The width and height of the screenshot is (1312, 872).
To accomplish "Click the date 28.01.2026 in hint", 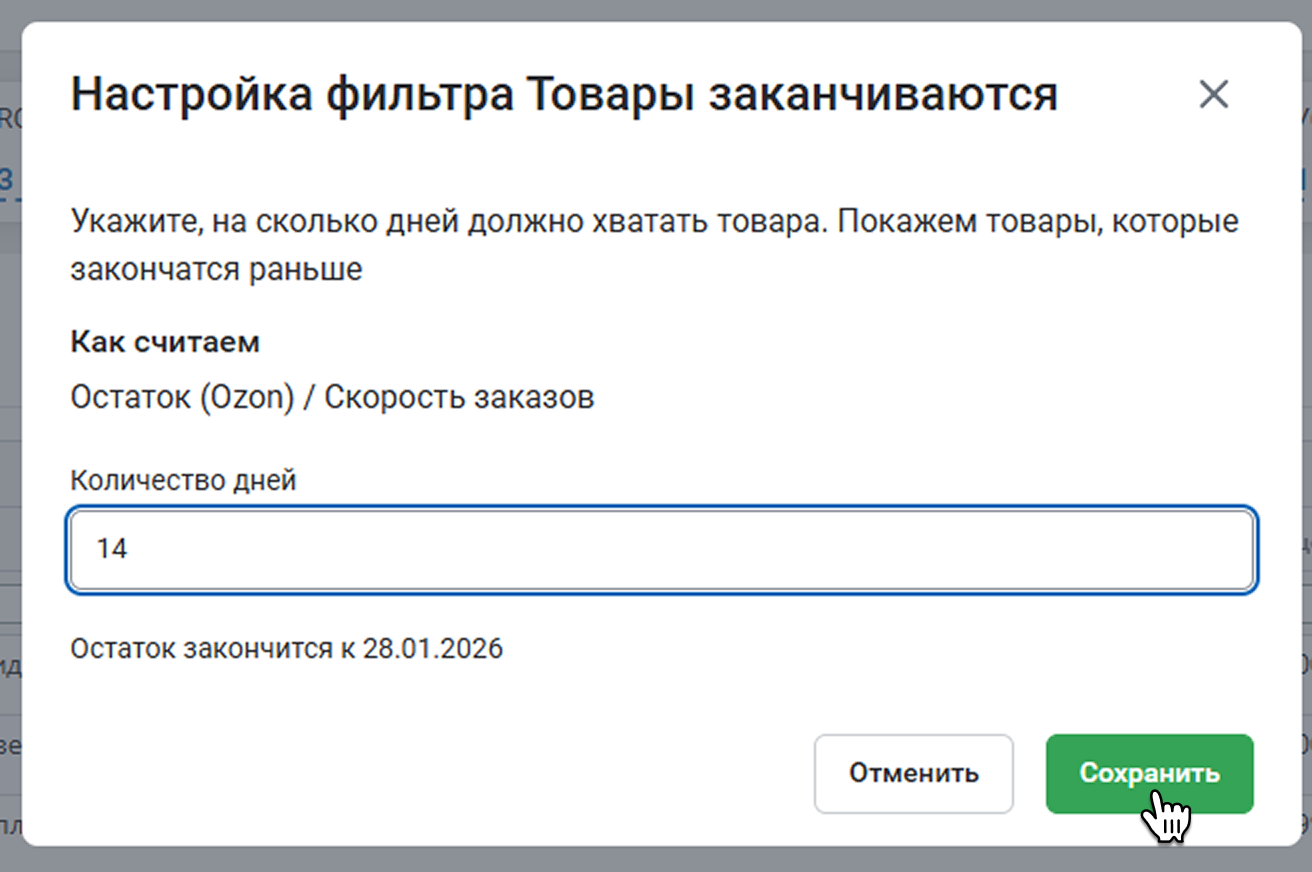I will (x=433, y=649).
